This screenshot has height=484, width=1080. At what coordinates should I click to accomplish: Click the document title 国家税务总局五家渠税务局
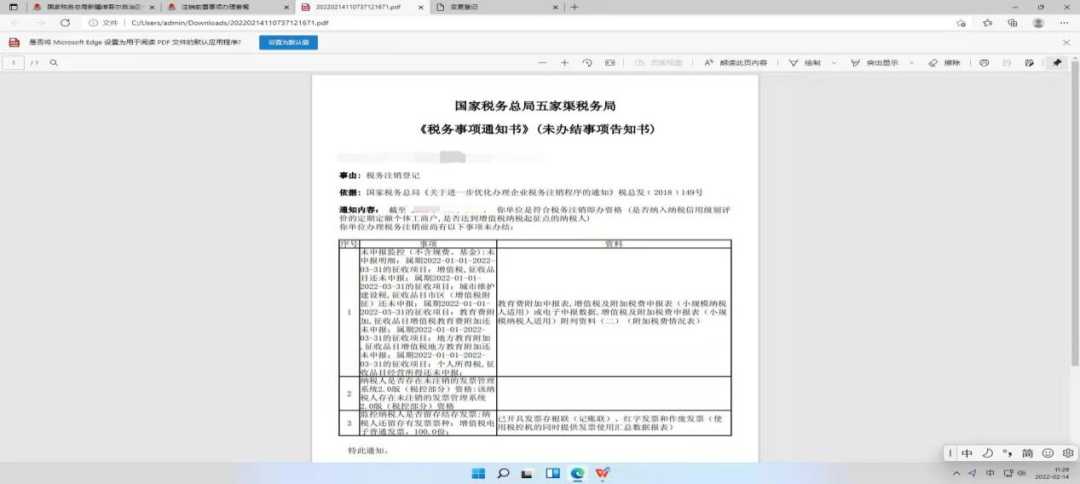coord(534,106)
